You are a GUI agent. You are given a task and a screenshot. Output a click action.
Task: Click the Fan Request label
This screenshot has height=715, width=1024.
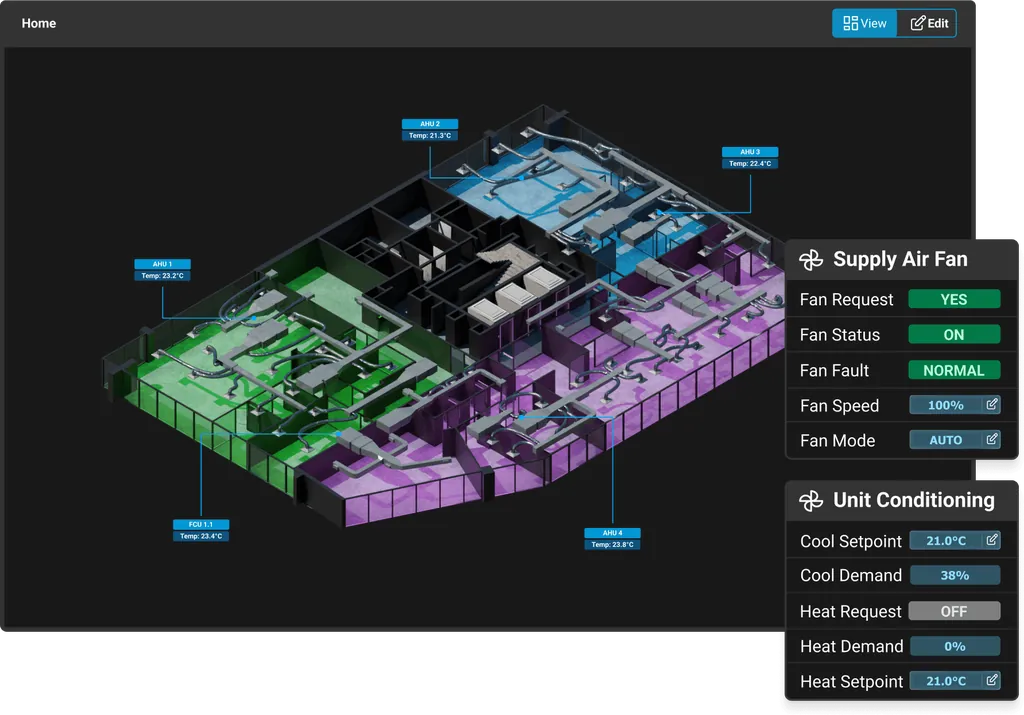[846, 300]
